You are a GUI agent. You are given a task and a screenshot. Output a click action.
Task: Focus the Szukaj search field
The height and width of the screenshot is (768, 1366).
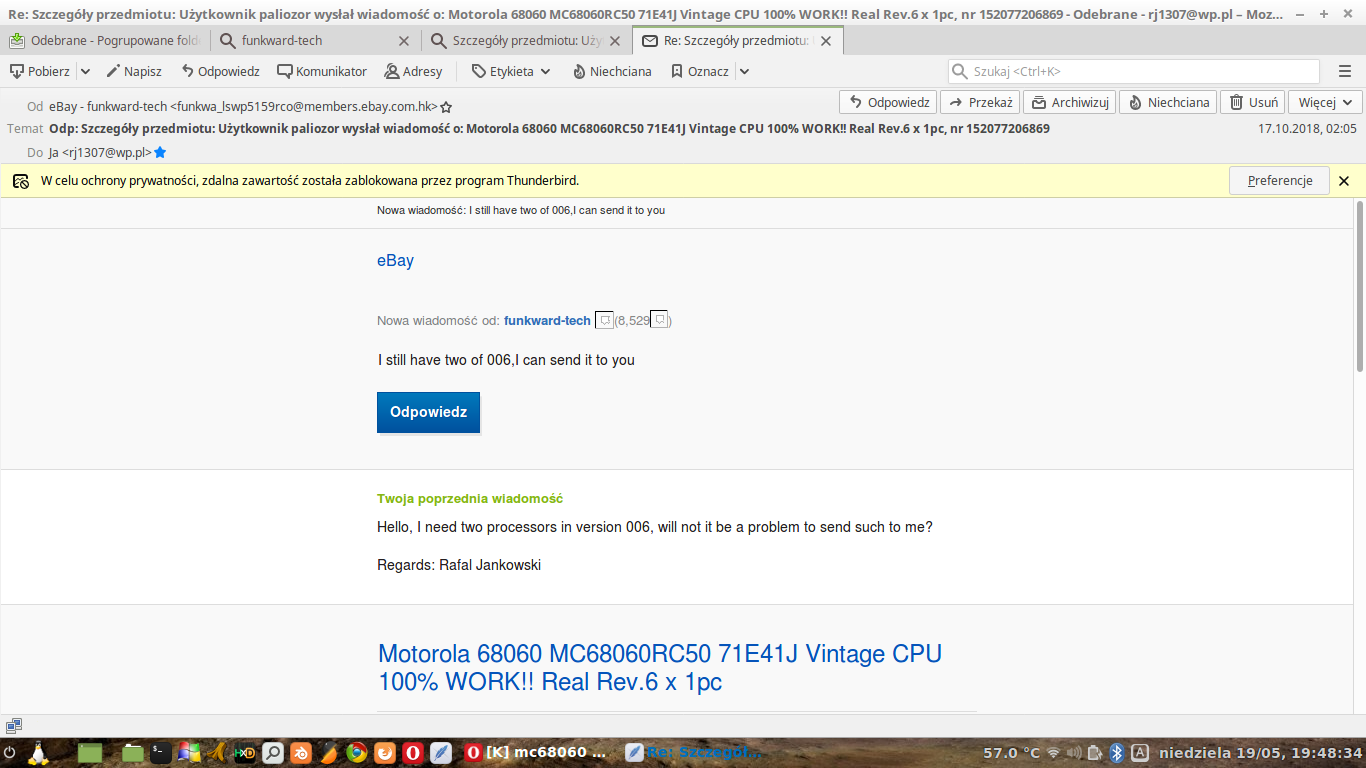[1133, 71]
